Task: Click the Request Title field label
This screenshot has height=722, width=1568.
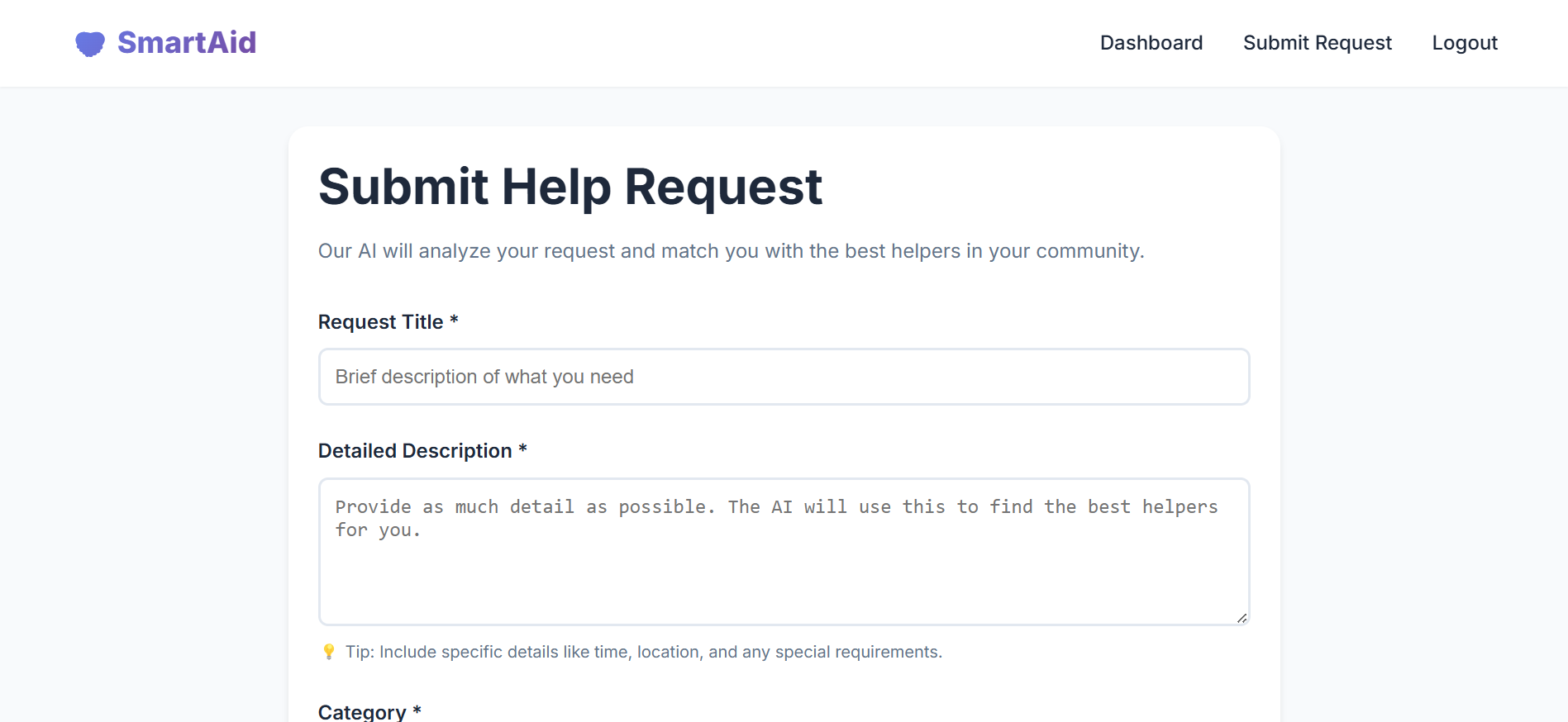Action: [380, 322]
